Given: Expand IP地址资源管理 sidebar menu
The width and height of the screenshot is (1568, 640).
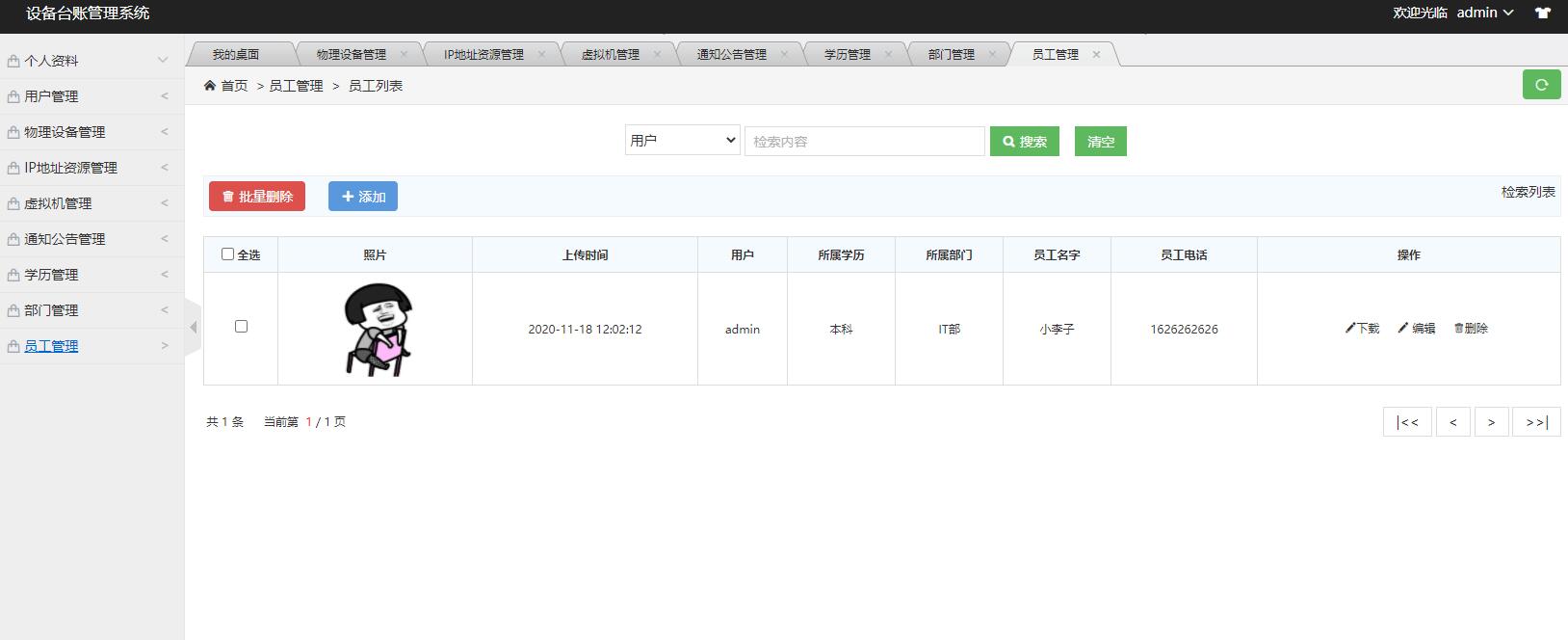Looking at the screenshot, I should tap(164, 167).
